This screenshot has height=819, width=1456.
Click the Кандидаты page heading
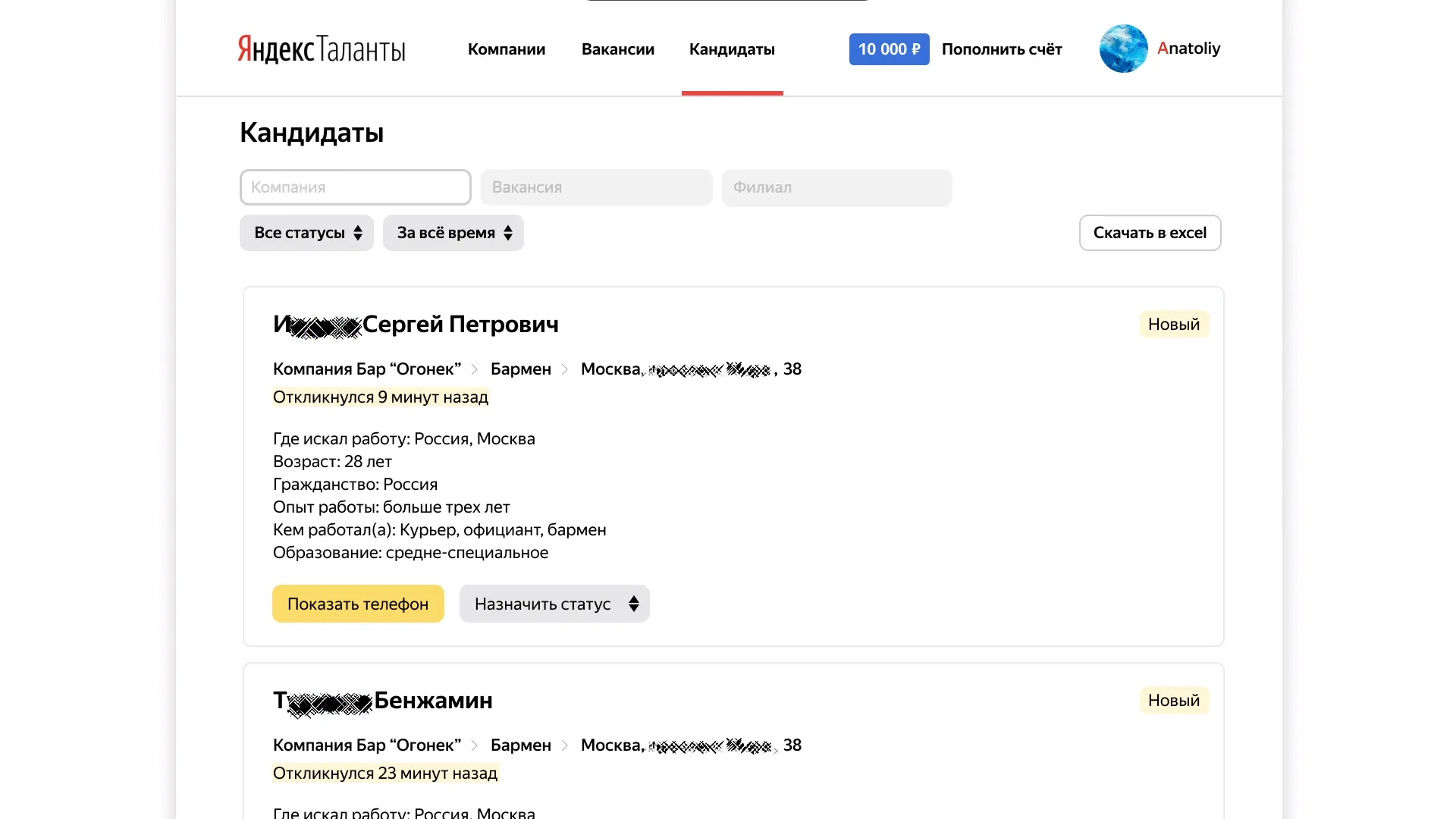312,133
